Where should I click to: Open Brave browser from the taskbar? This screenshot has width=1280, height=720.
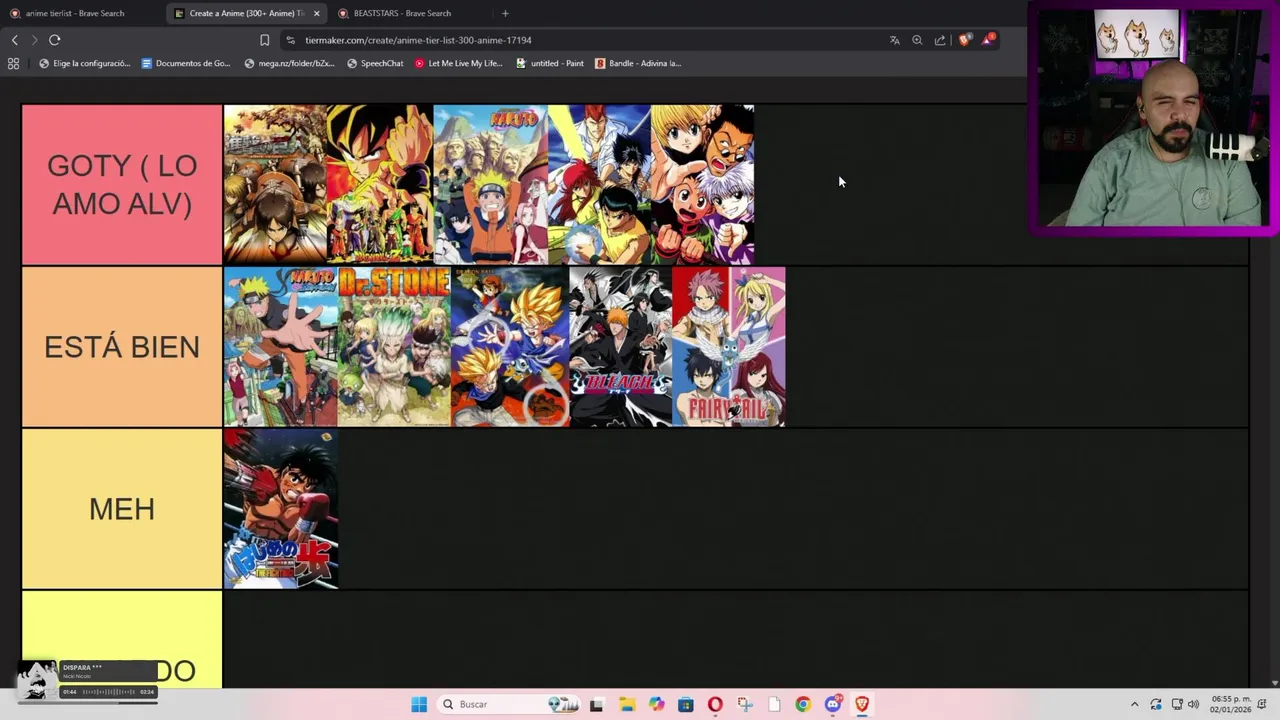point(862,704)
